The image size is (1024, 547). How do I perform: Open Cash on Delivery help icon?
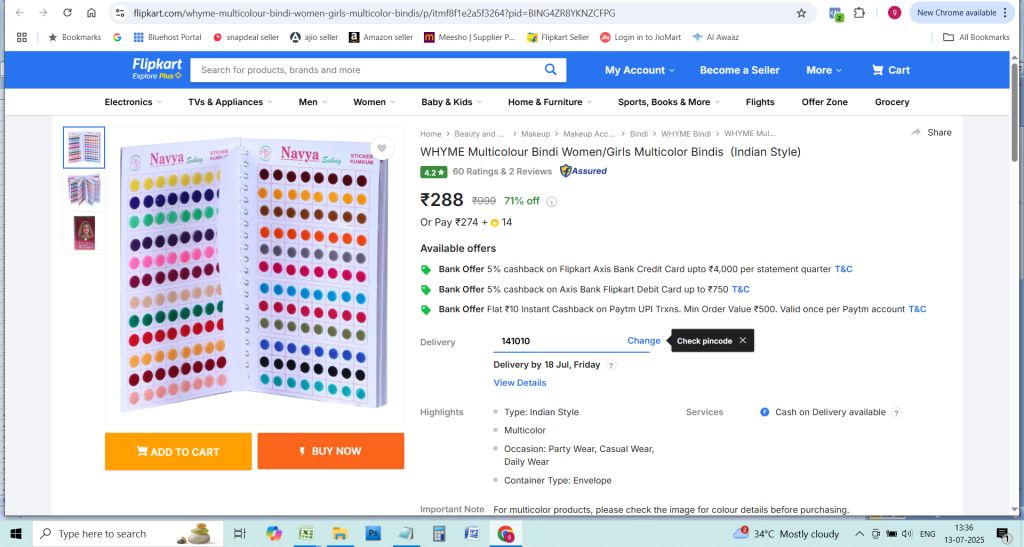[x=897, y=413]
